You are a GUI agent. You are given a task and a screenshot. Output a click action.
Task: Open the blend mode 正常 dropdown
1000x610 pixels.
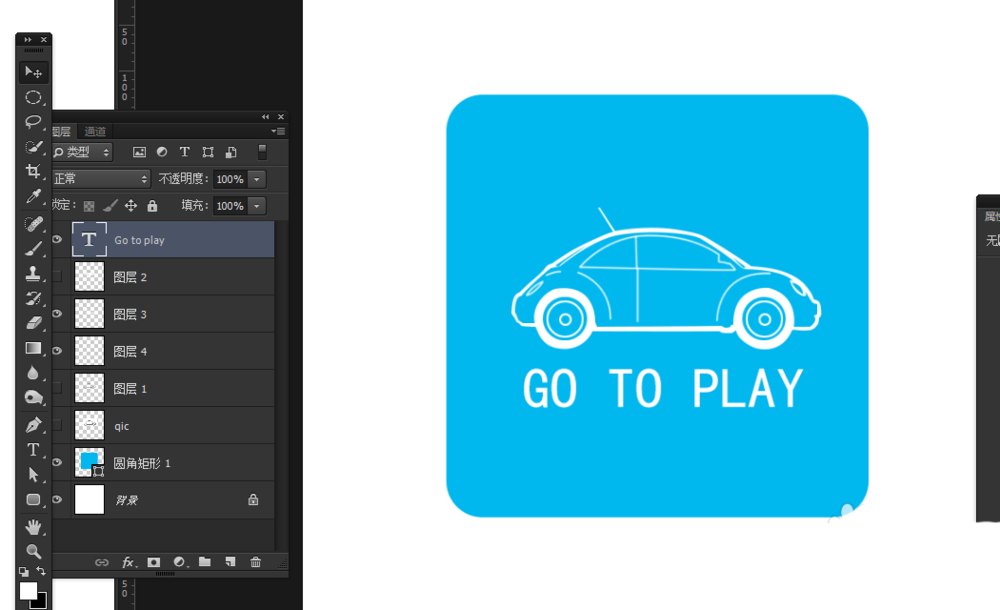tap(99, 179)
